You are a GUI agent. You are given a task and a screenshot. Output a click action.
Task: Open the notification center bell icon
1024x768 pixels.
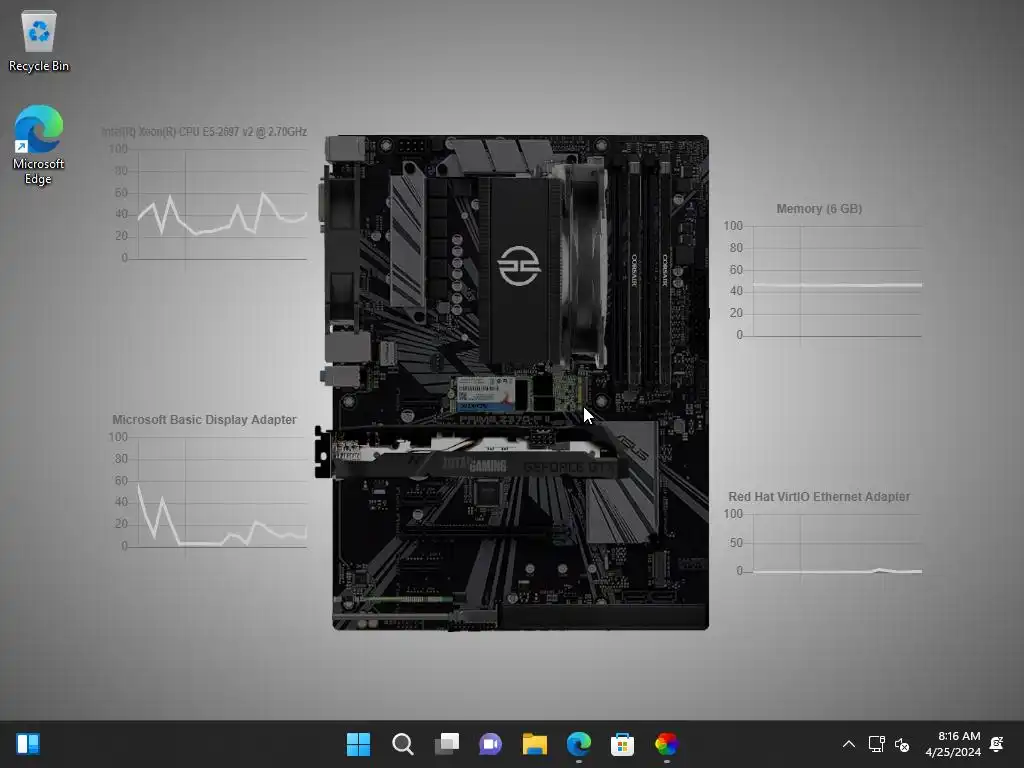[x=997, y=744]
